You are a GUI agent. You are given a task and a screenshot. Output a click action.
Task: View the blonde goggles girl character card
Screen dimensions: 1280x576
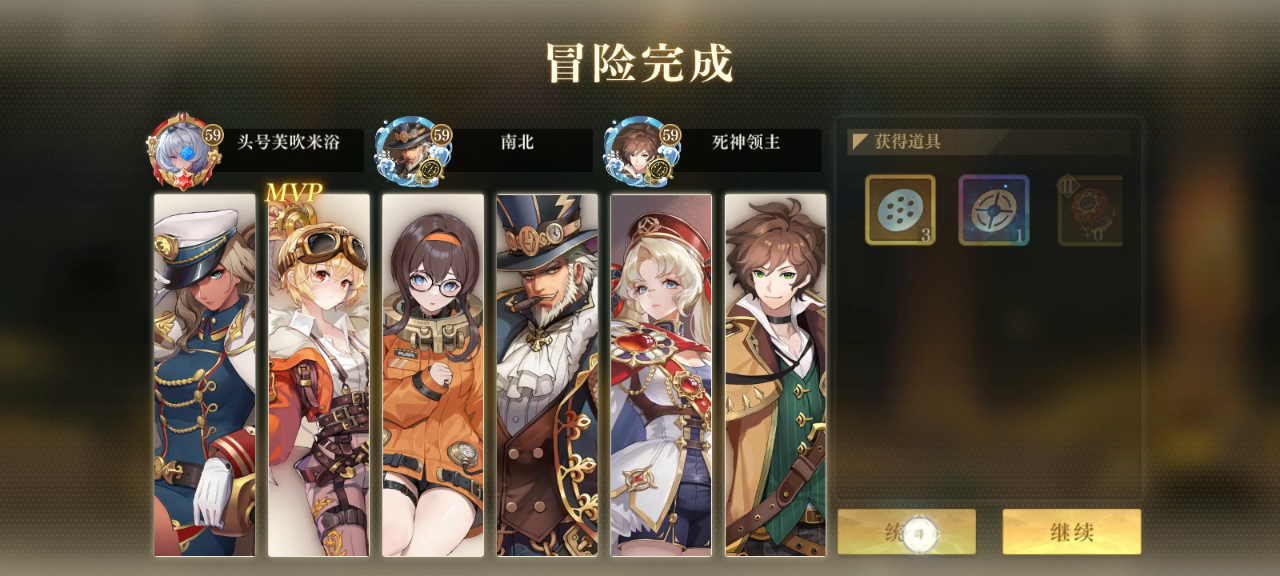319,375
